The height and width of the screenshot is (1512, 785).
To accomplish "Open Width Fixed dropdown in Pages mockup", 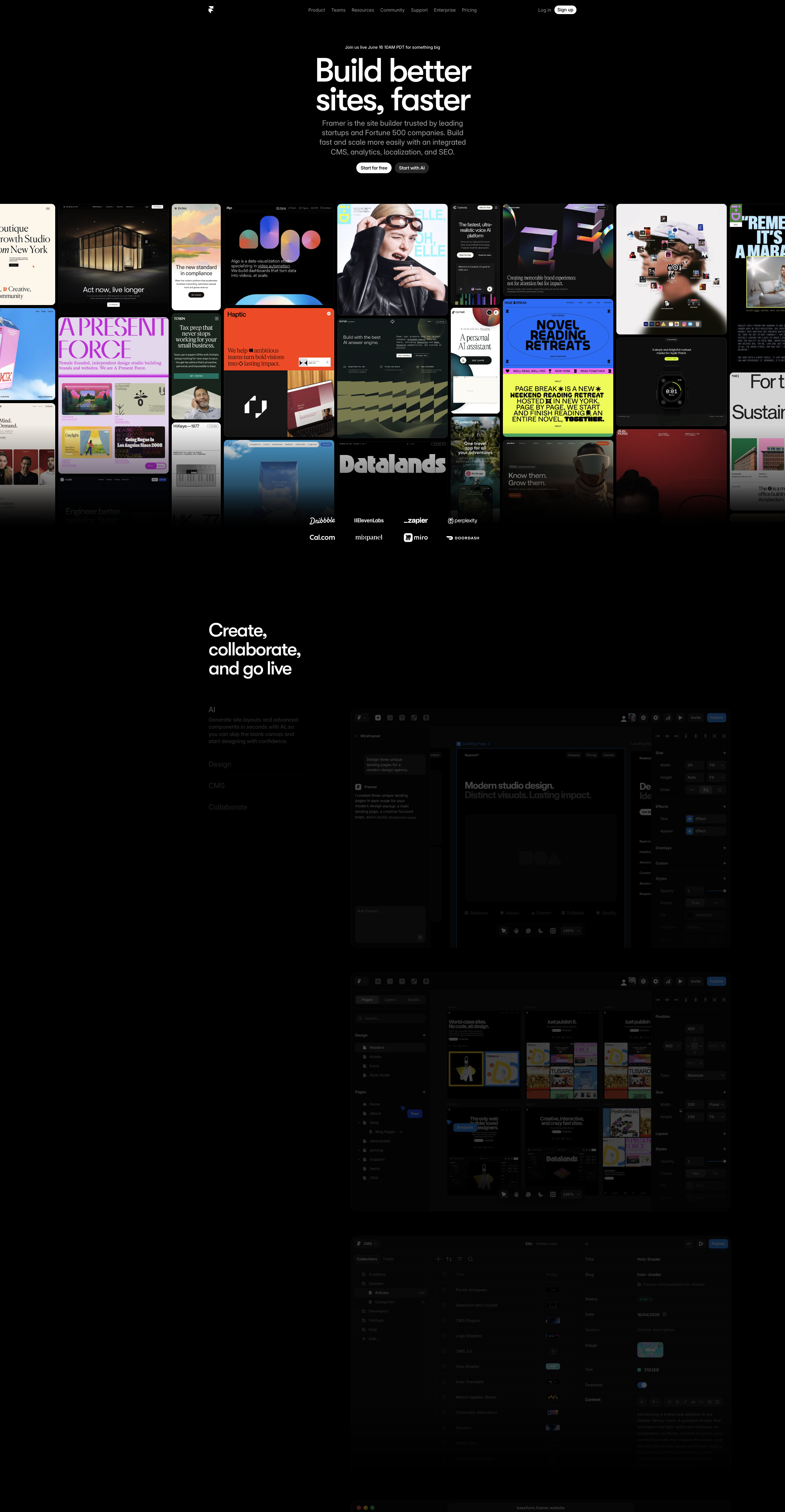I will (x=716, y=1105).
